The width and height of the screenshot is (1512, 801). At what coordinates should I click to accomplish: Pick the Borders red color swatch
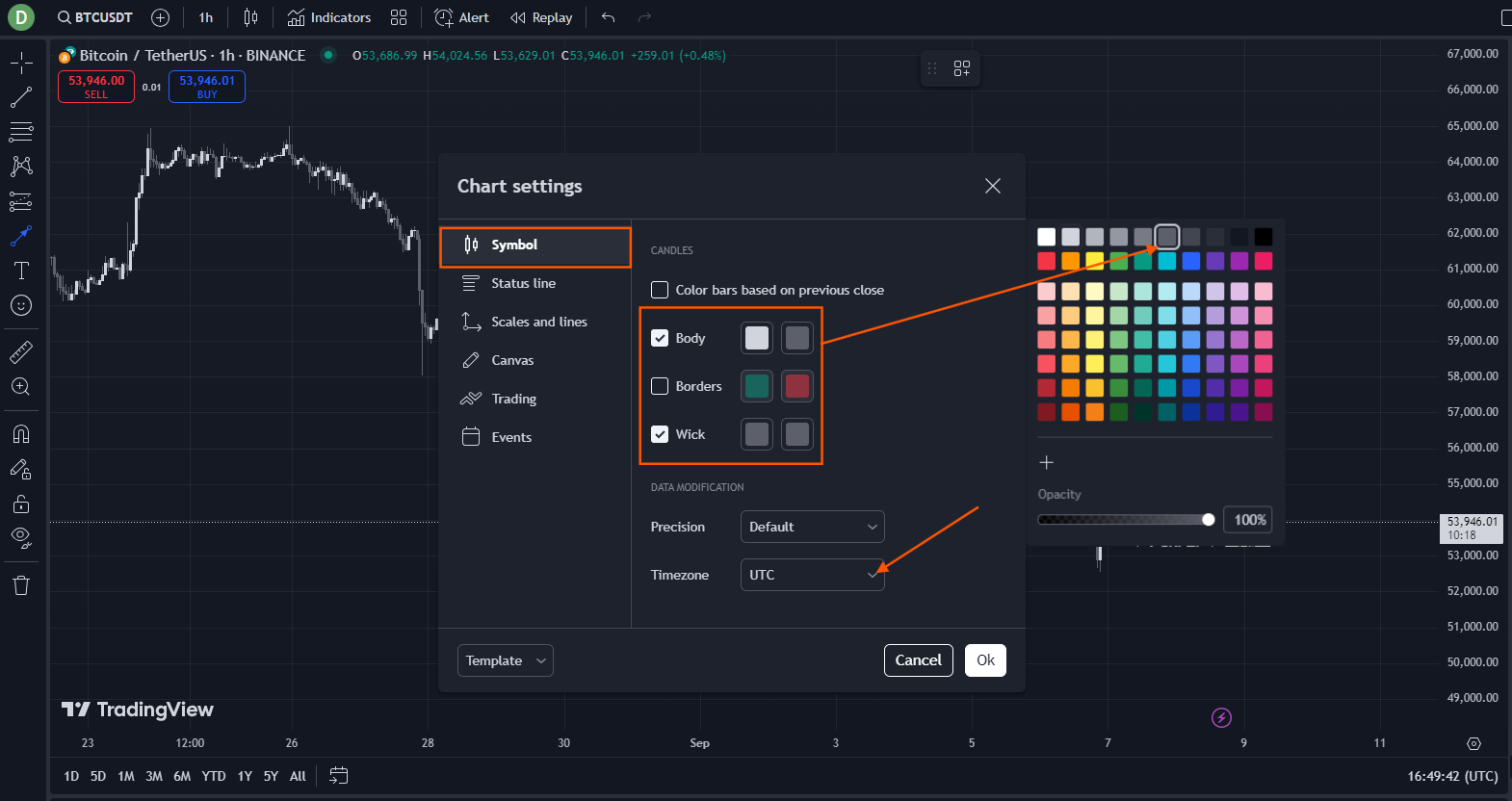point(797,386)
